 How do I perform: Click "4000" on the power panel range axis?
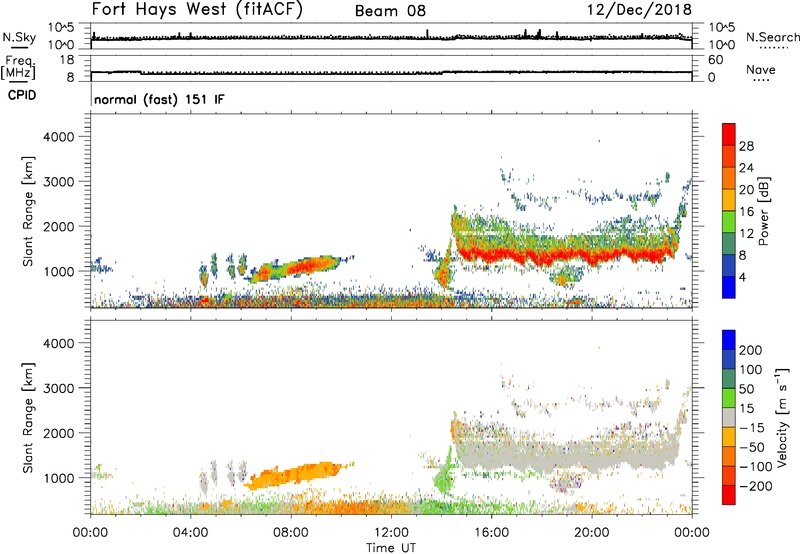coord(59,137)
